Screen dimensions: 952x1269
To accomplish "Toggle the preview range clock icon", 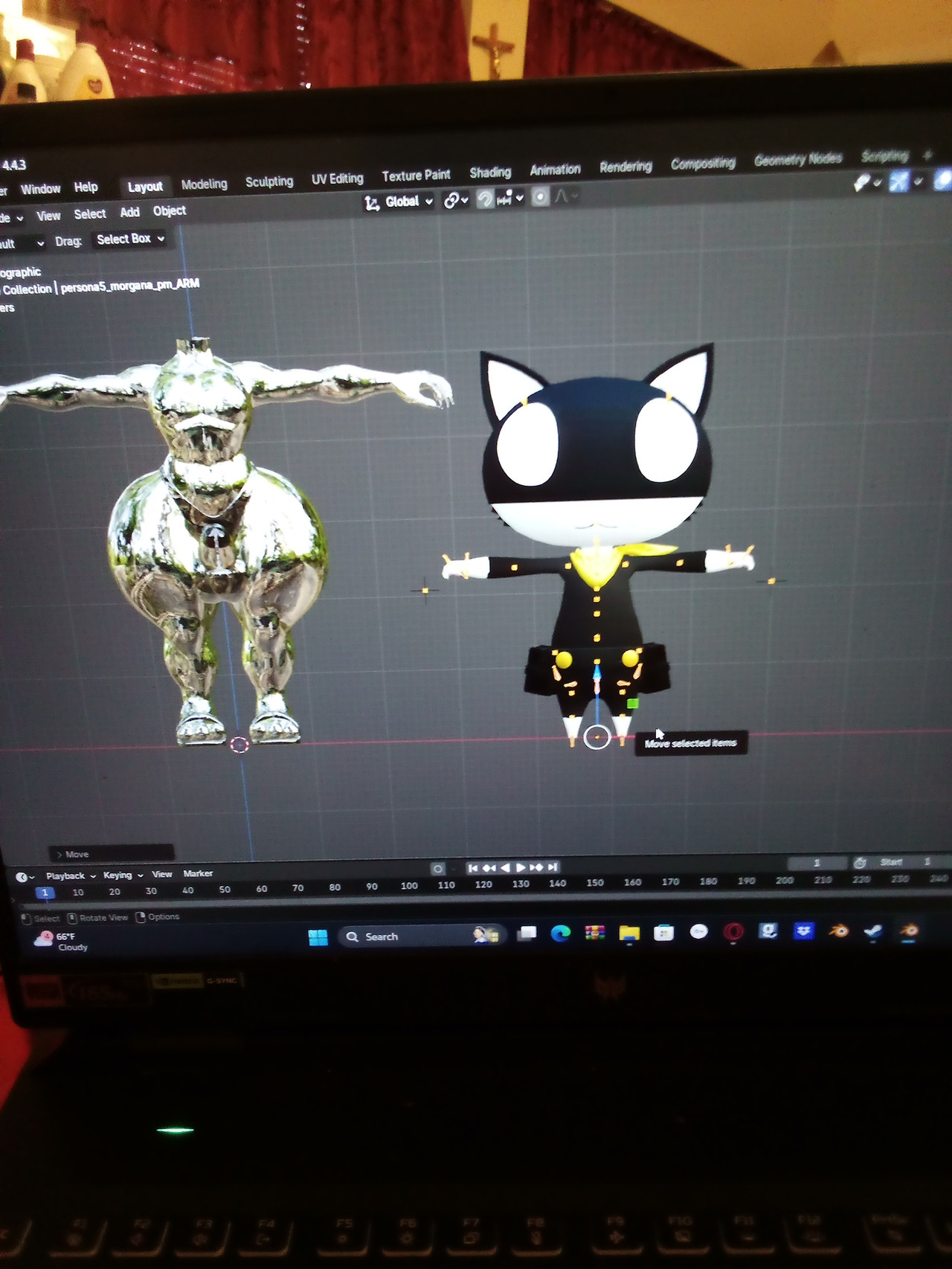I will (x=860, y=863).
